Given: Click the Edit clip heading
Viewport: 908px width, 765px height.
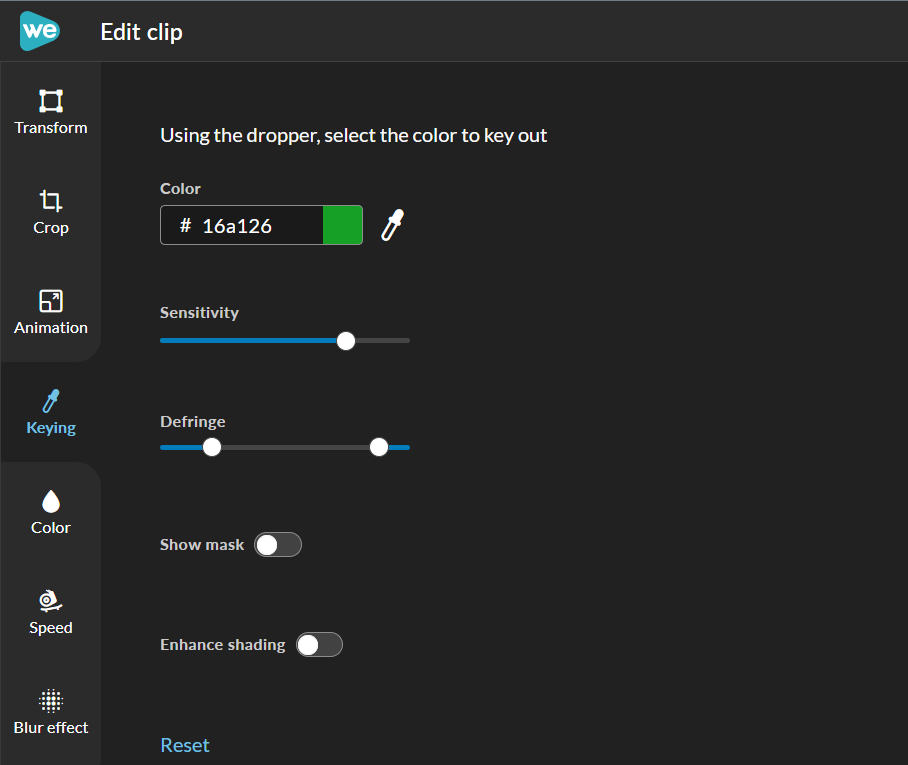Looking at the screenshot, I should [141, 32].
